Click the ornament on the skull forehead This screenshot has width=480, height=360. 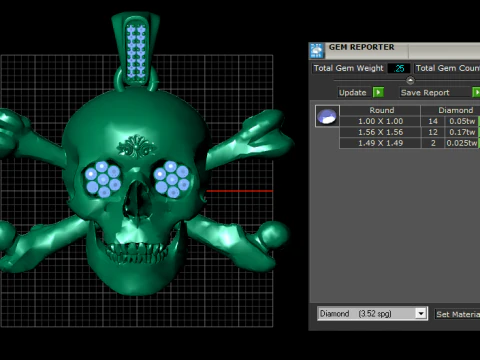click(136, 147)
